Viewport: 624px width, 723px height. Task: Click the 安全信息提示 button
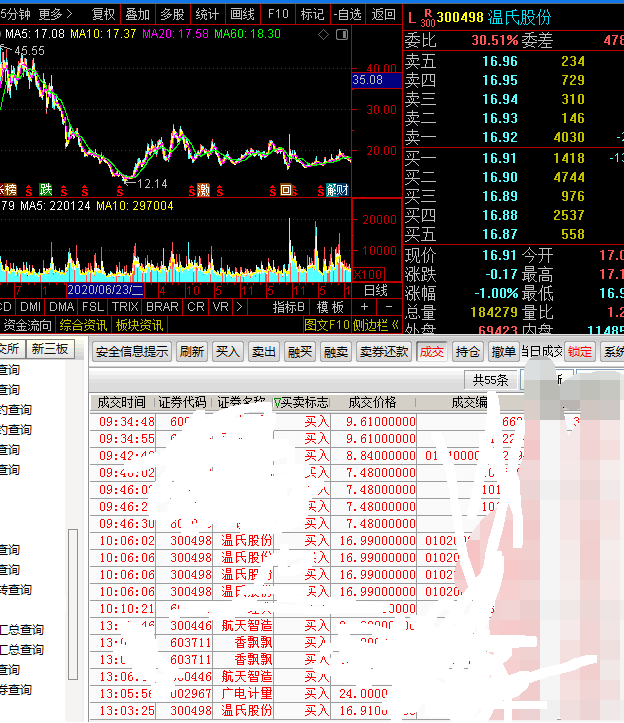tap(132, 352)
